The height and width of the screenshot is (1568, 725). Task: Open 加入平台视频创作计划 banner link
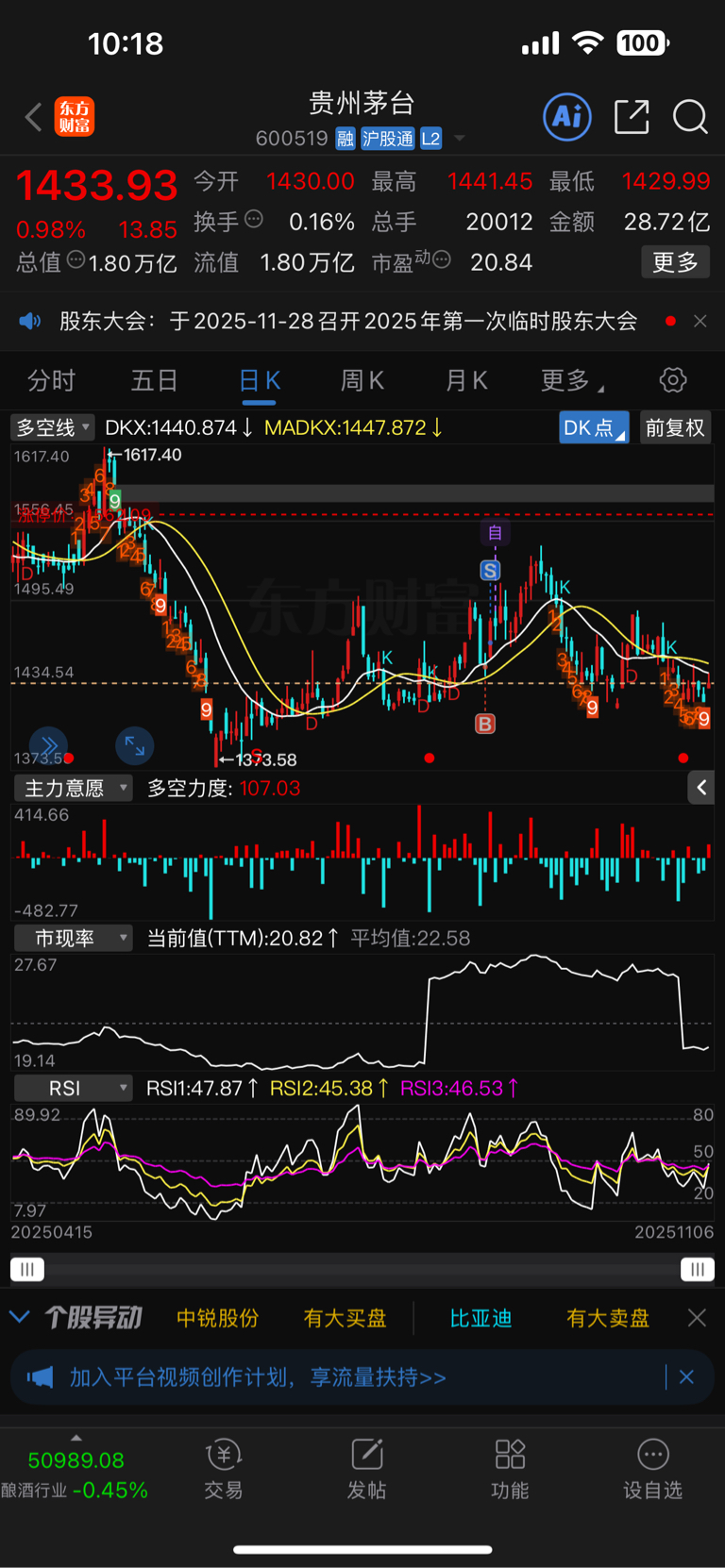pos(258,1377)
